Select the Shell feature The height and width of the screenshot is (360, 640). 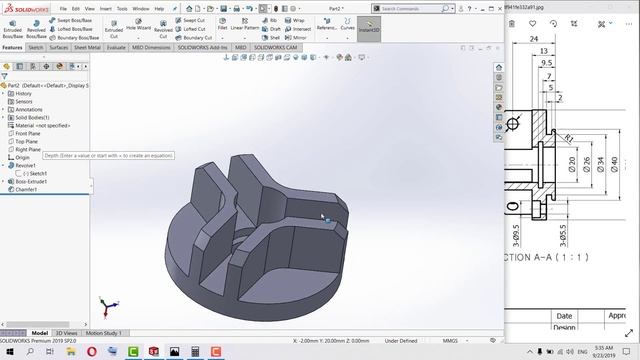pos(271,38)
